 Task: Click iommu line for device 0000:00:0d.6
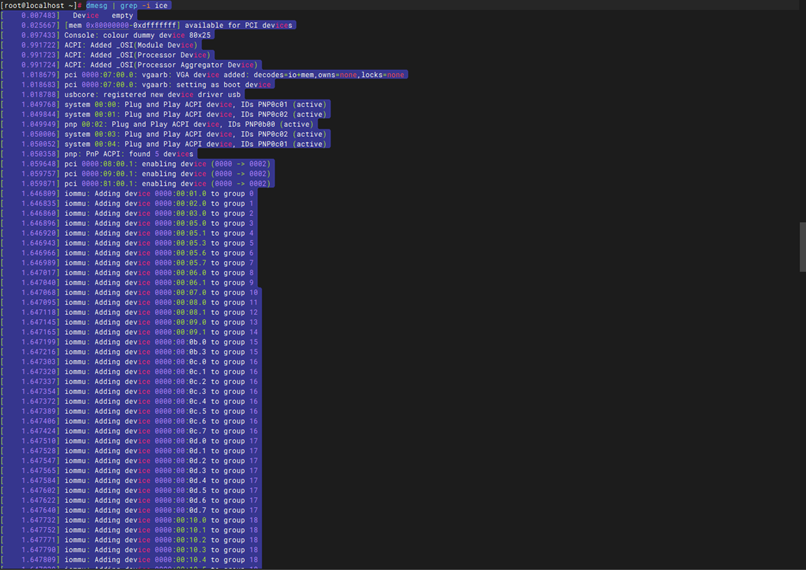(131, 500)
